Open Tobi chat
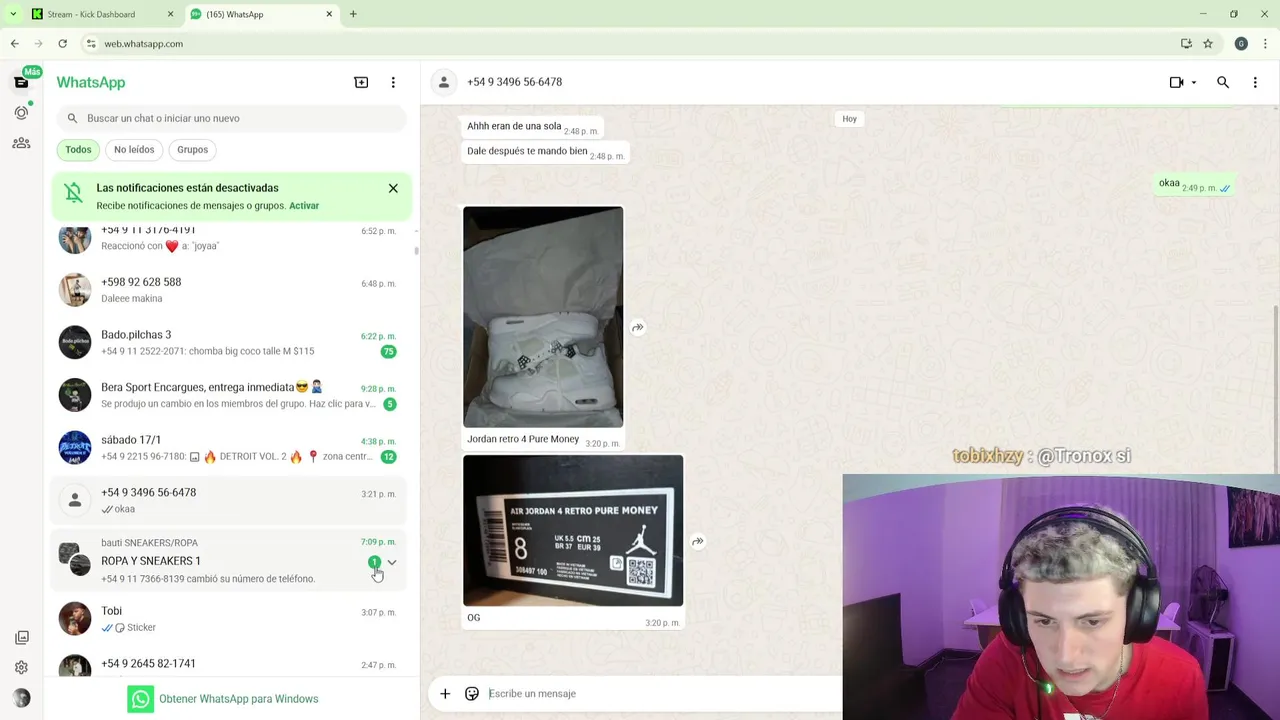The image size is (1280, 720). (x=231, y=618)
